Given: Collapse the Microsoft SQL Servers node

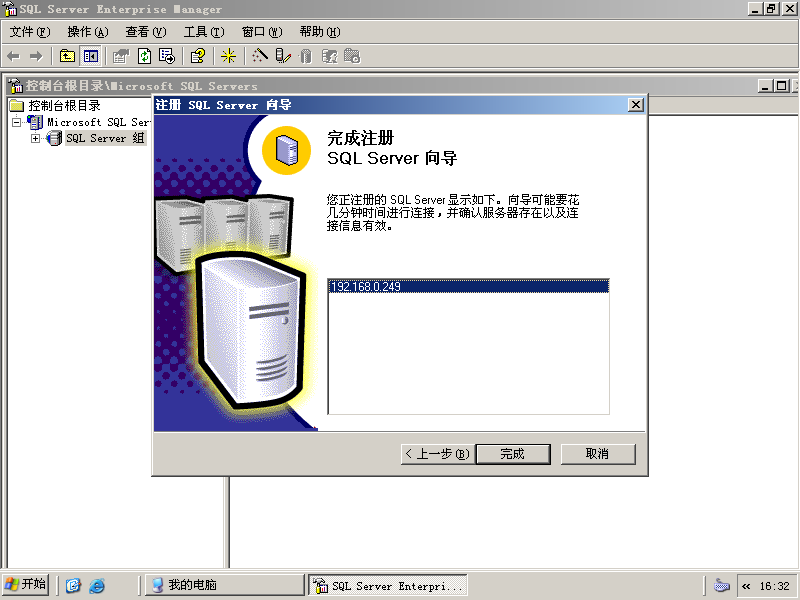Looking at the screenshot, I should (x=17, y=122).
